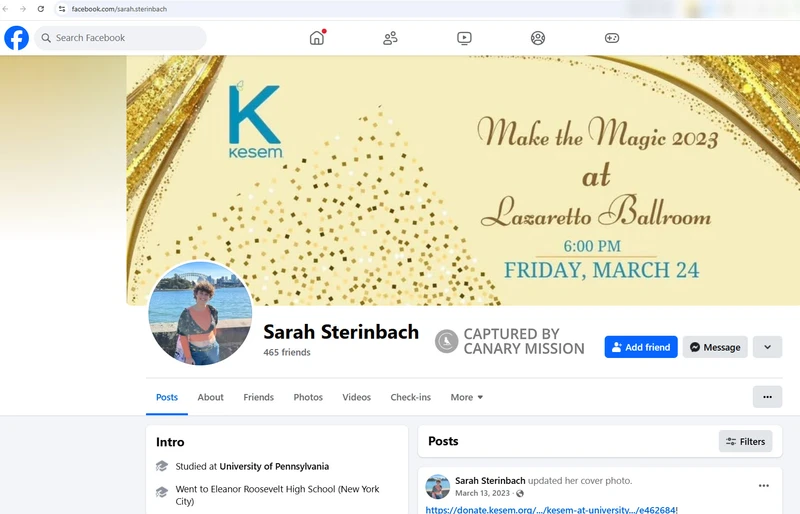Open the three-dot profile options menu
800x514 pixels.
coord(767,397)
